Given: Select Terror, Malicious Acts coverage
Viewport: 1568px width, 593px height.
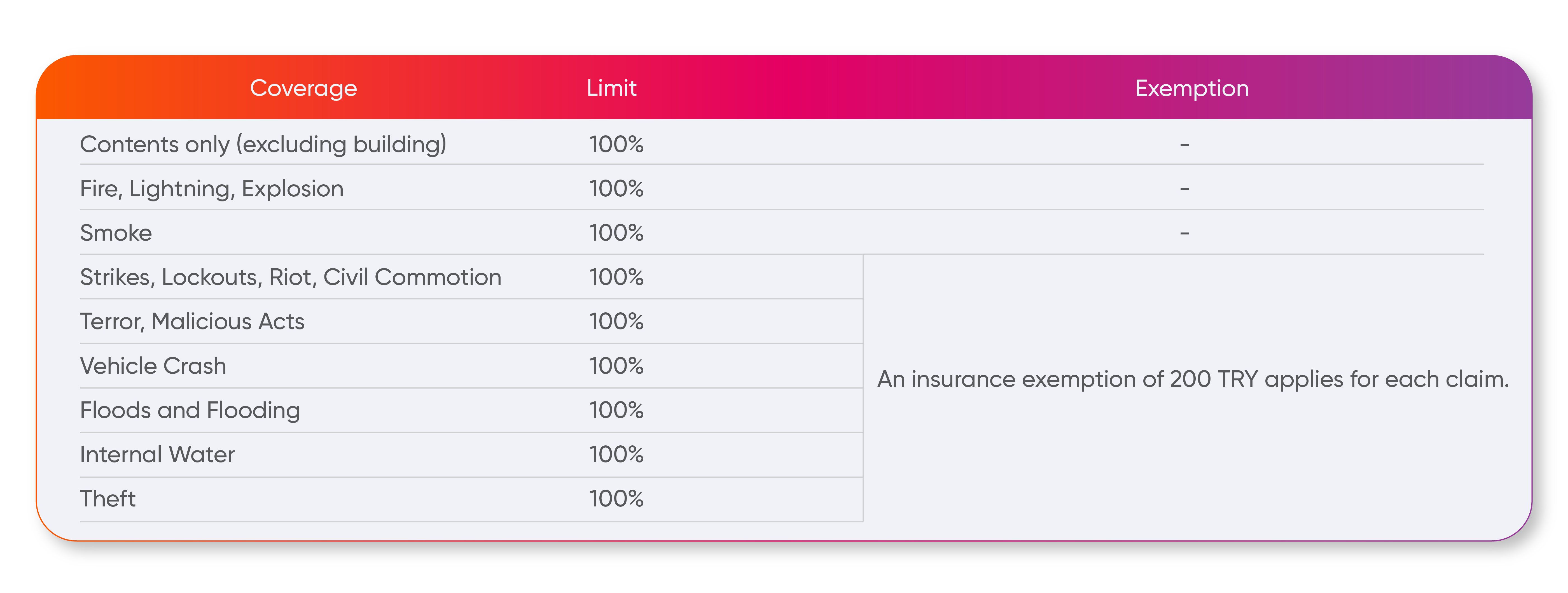Looking at the screenshot, I should [192, 322].
